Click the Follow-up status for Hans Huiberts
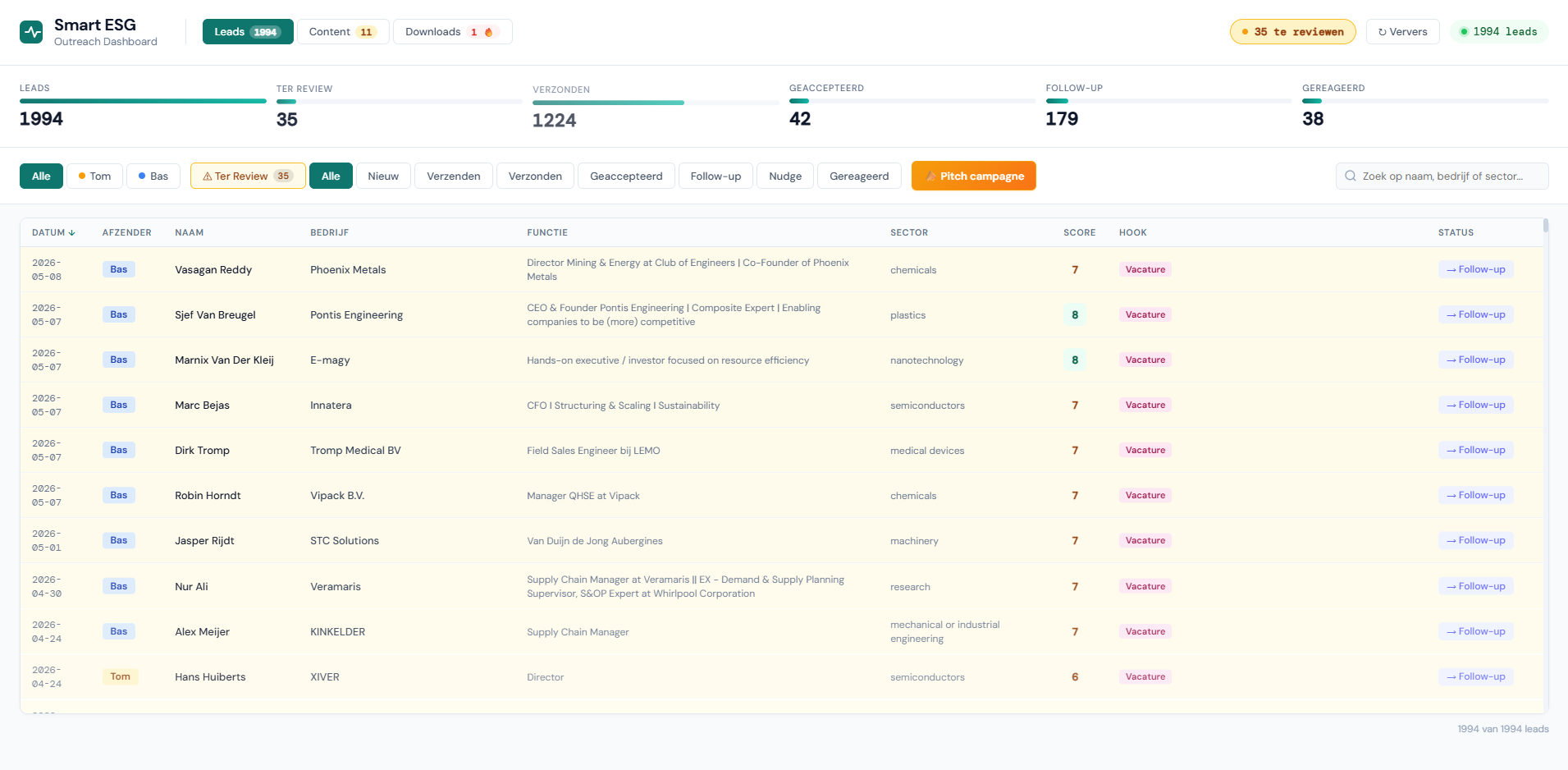Image resolution: width=1568 pixels, height=770 pixels. (x=1475, y=676)
